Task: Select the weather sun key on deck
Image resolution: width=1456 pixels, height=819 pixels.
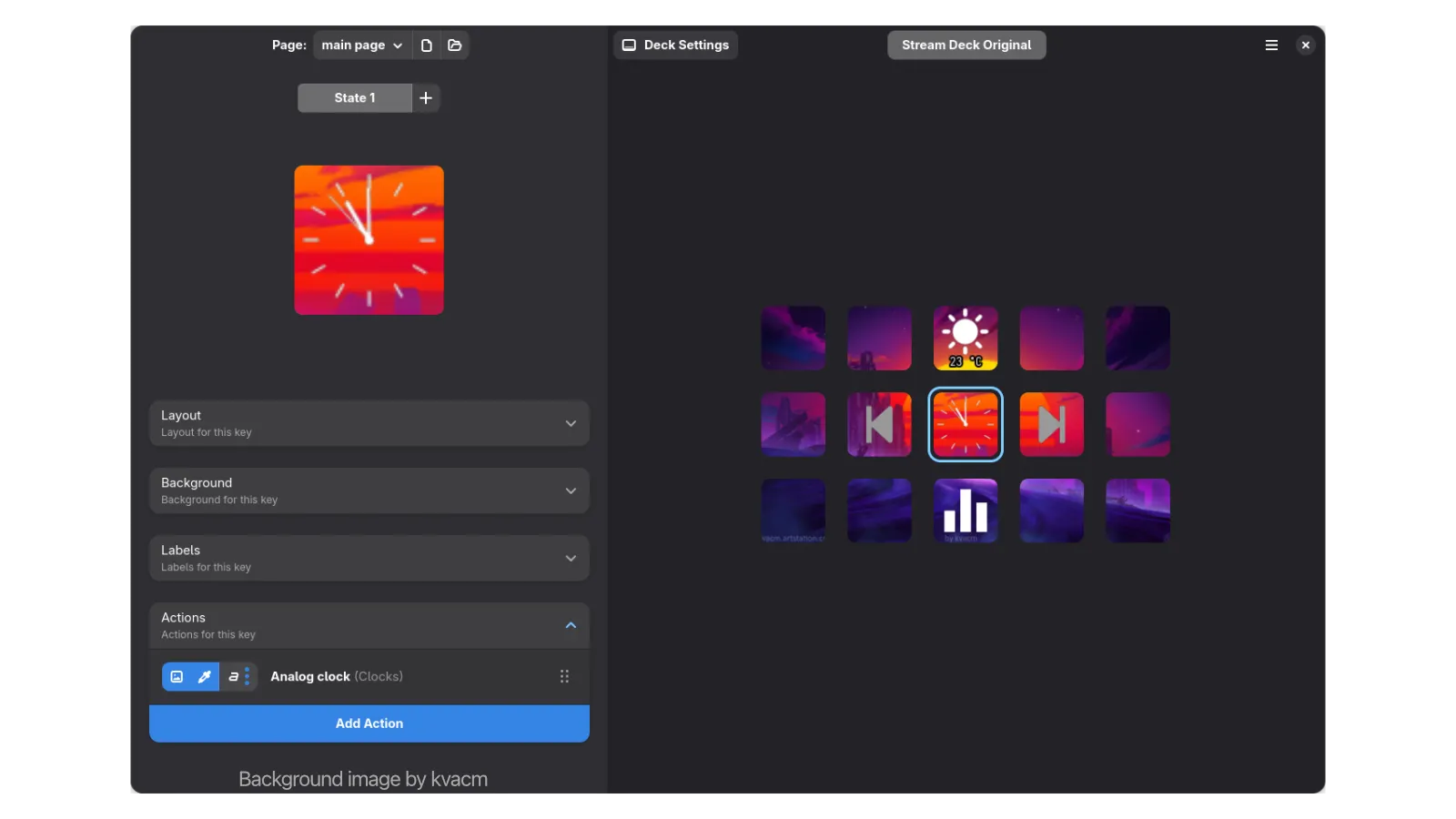Action: (966, 339)
